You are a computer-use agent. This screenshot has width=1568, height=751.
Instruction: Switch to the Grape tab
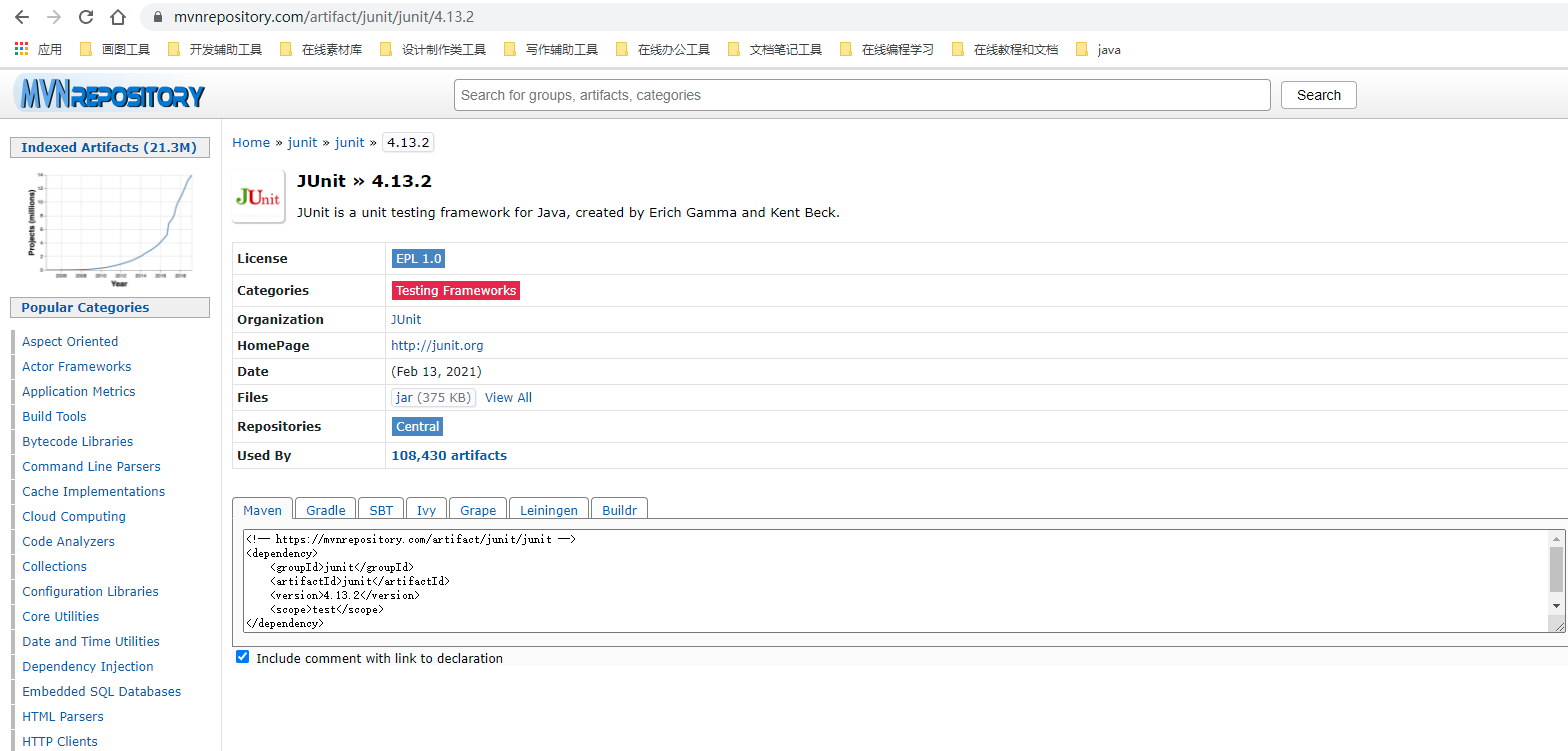(478, 510)
